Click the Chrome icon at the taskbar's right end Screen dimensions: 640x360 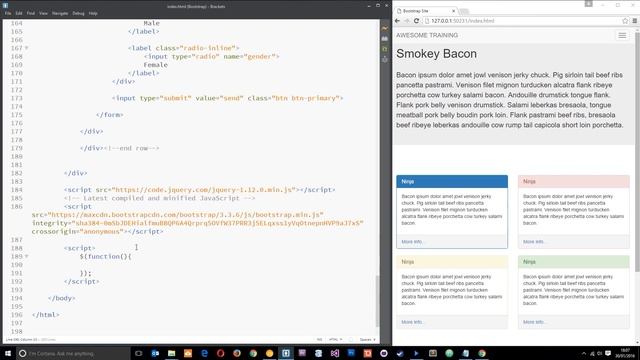482,353
